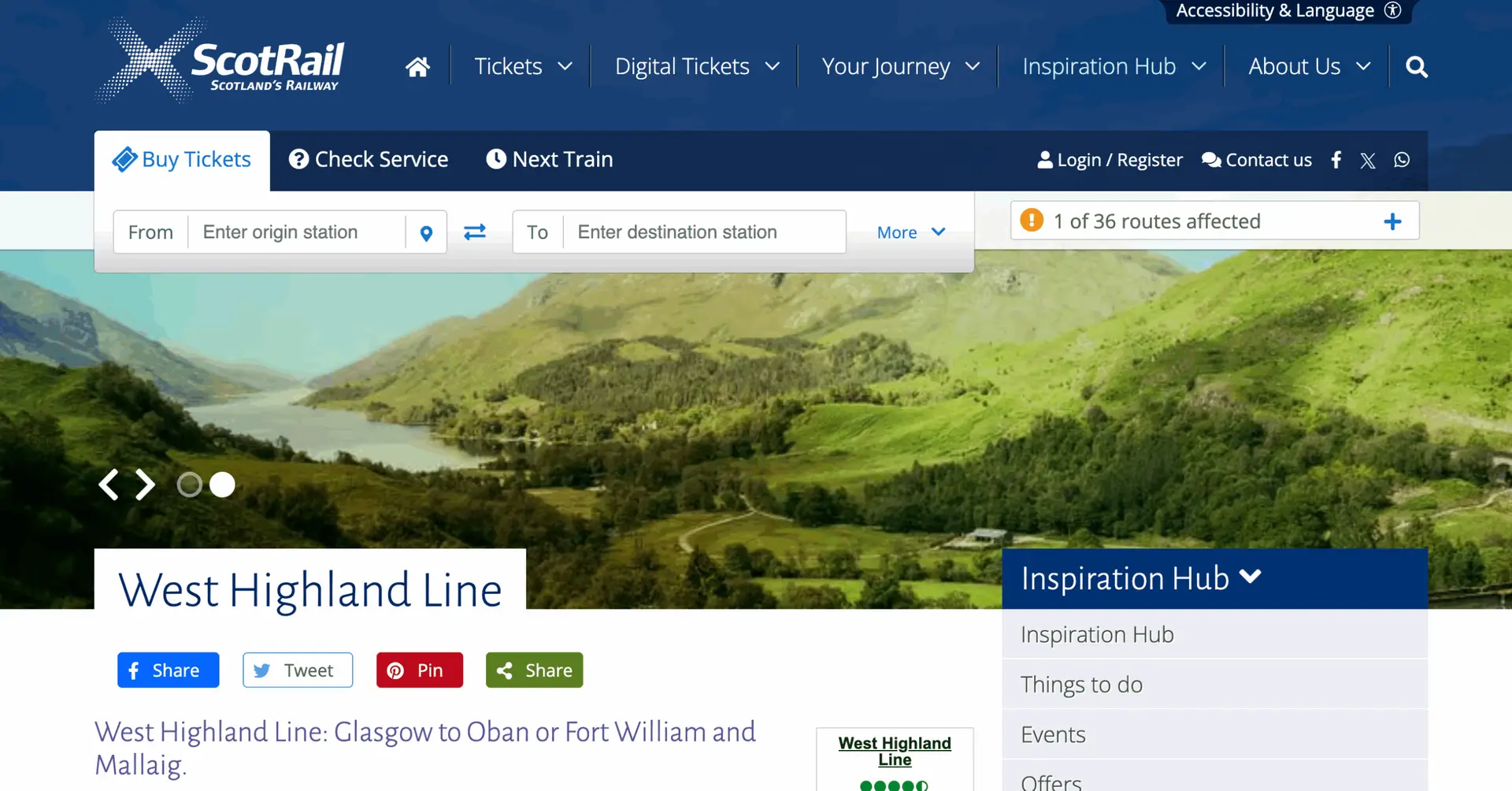
Task: Expand More journey options
Action: (x=911, y=232)
